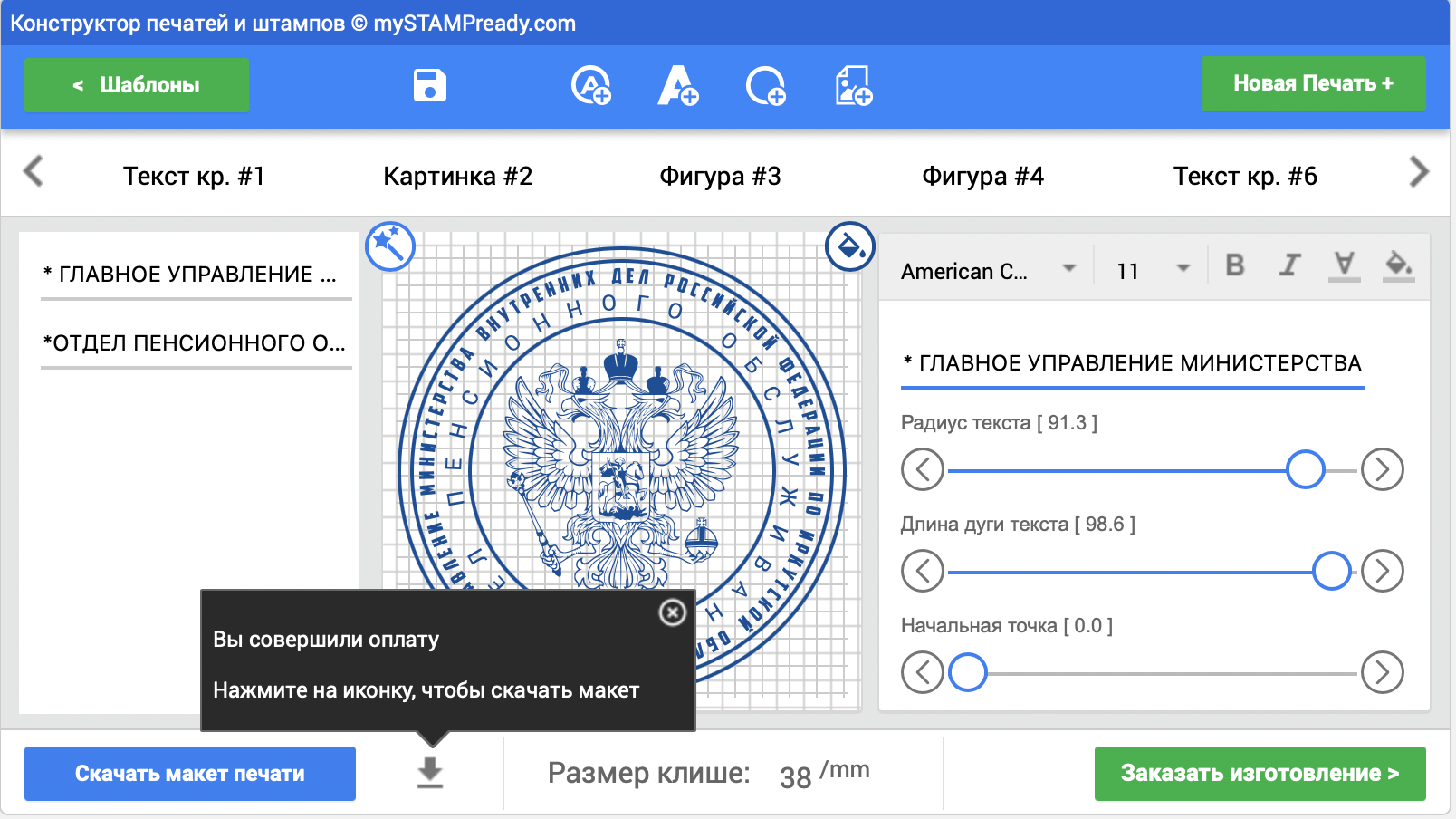Click the Начальная точка [ 0.0 ] label
This screenshot has height=819, width=1456.
[1006, 626]
